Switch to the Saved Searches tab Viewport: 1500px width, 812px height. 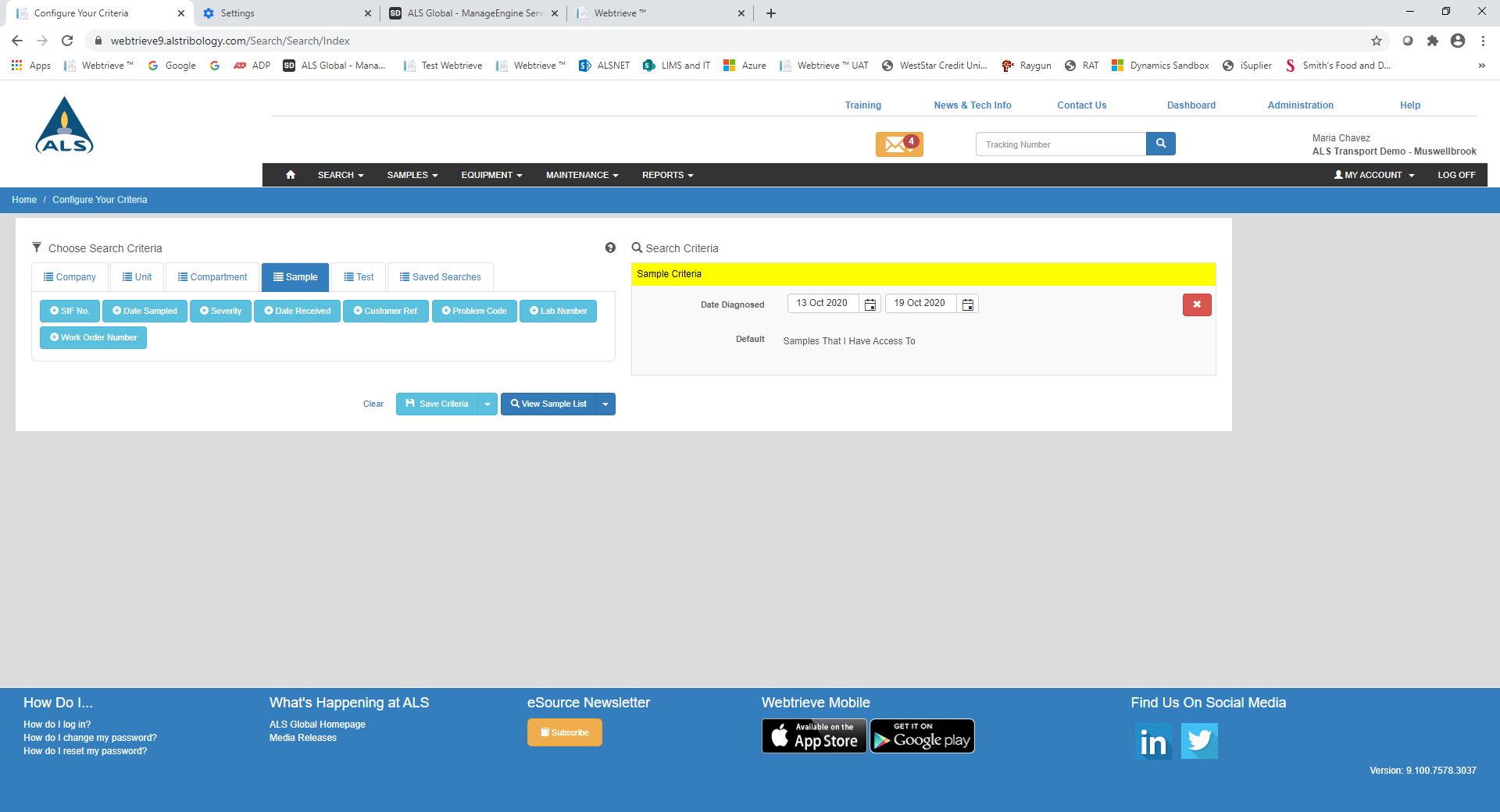440,277
